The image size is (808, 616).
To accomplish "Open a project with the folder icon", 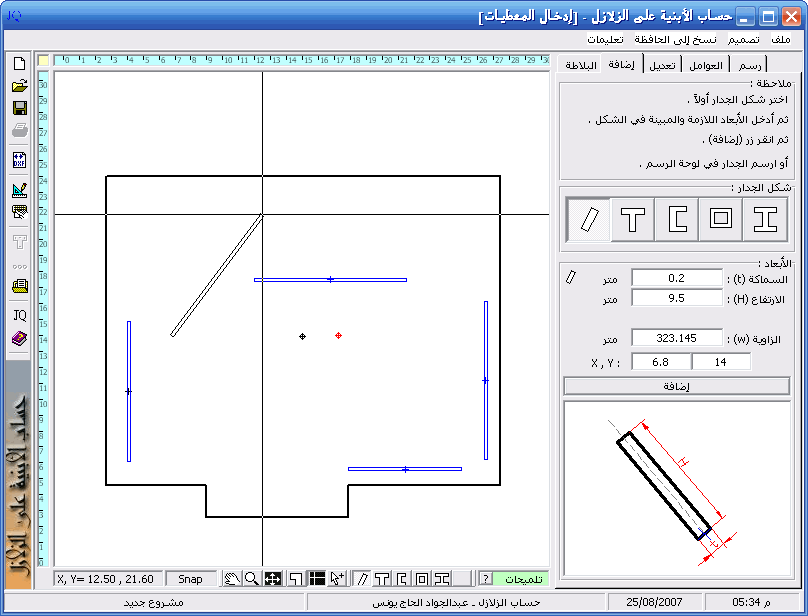I will 19,86.
